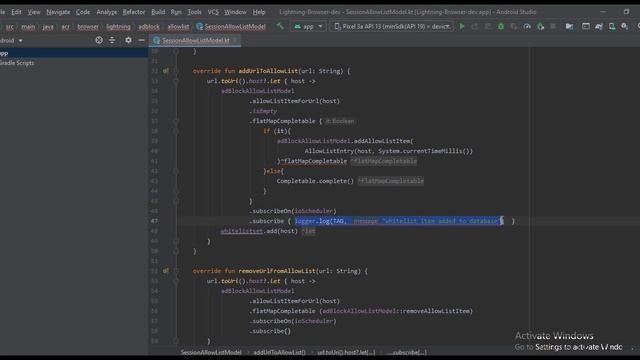The image size is (640, 360).
Task: Open the Window menu
Action: click(x=236, y=12)
